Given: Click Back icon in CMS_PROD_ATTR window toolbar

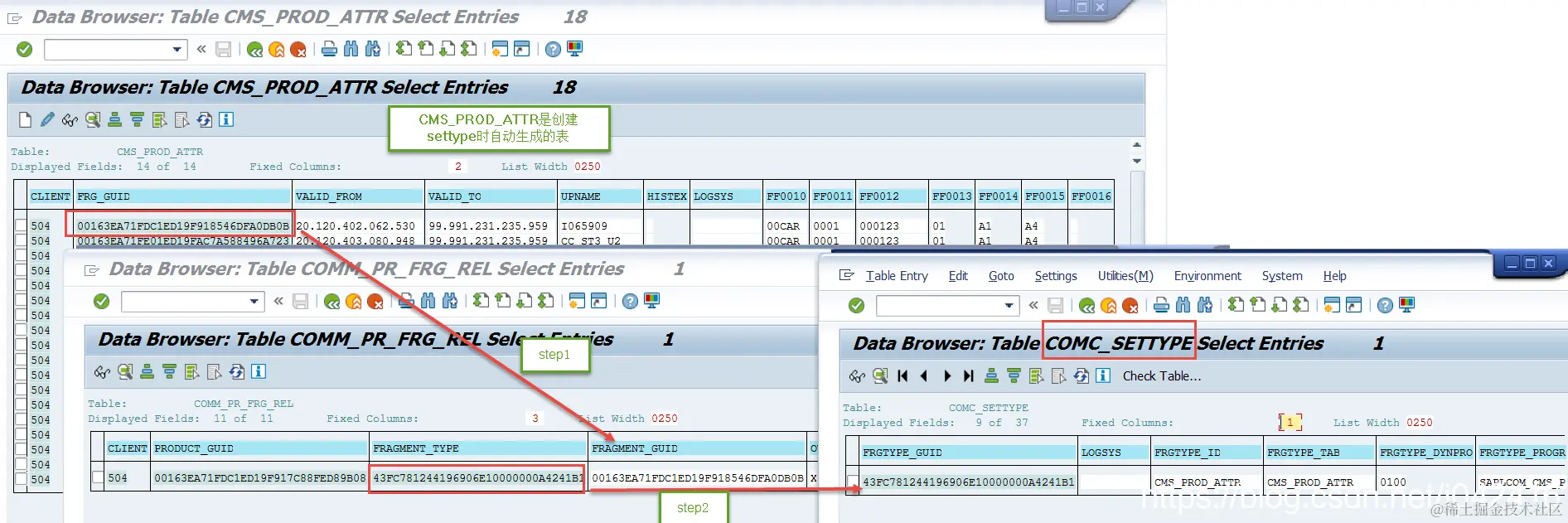Looking at the screenshot, I should click(x=254, y=50).
